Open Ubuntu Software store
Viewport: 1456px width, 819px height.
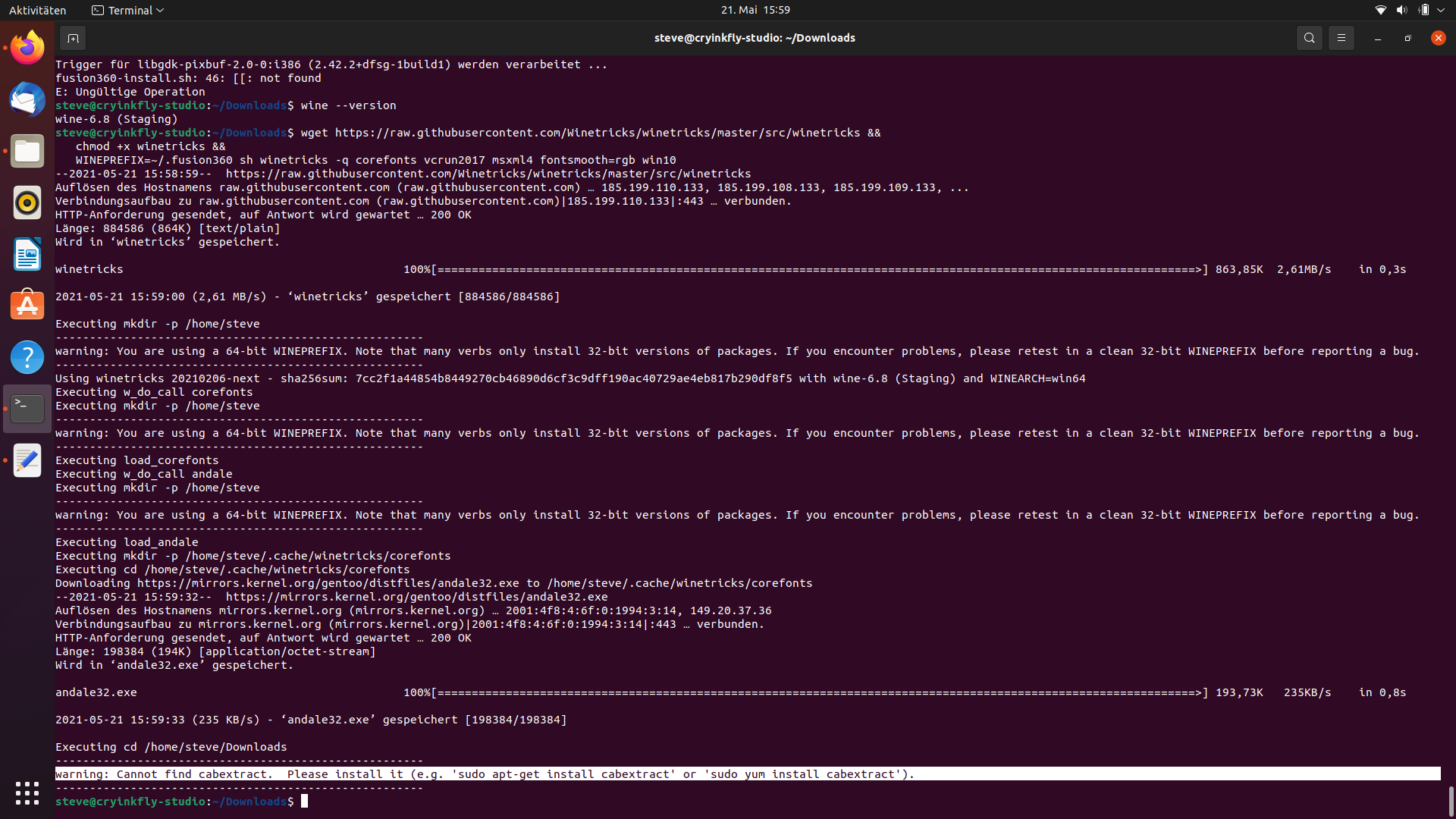click(x=27, y=306)
